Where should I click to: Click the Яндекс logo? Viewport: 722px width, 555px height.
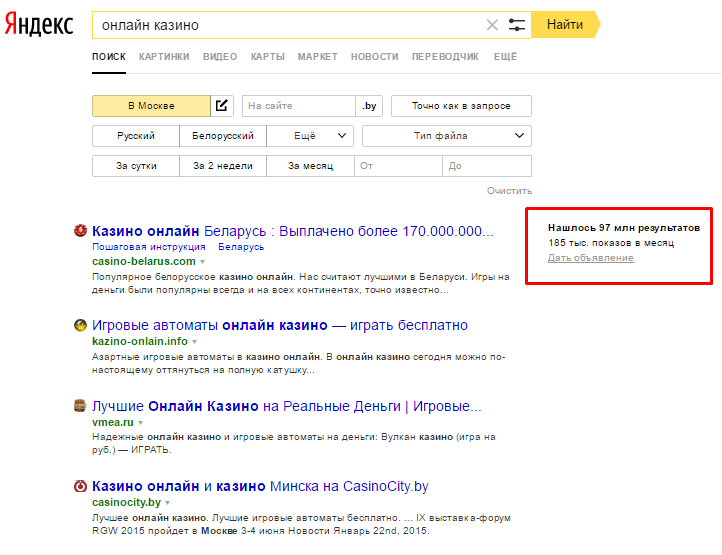coord(39,24)
